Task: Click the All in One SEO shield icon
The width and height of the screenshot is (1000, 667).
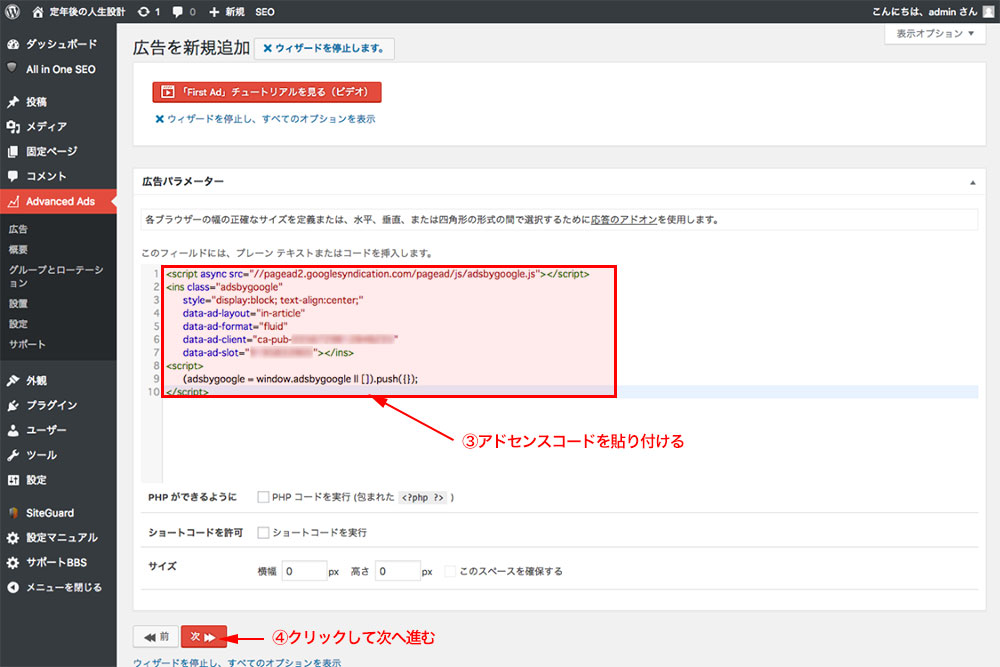Action: 12,68
